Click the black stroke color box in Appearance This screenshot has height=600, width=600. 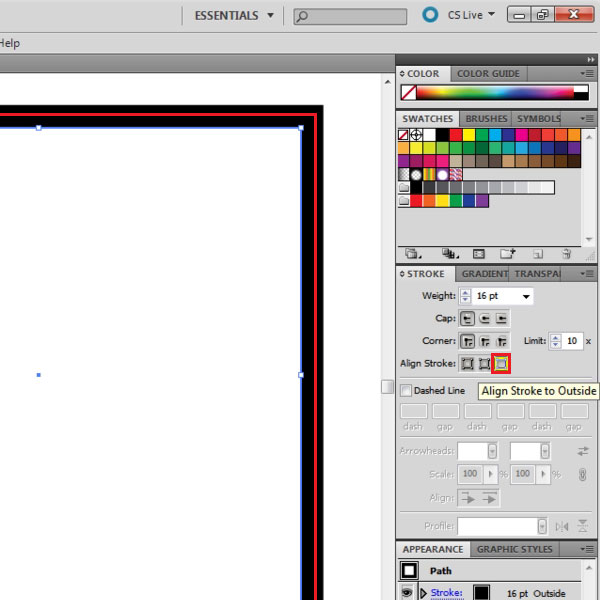pyautogui.click(x=481, y=592)
